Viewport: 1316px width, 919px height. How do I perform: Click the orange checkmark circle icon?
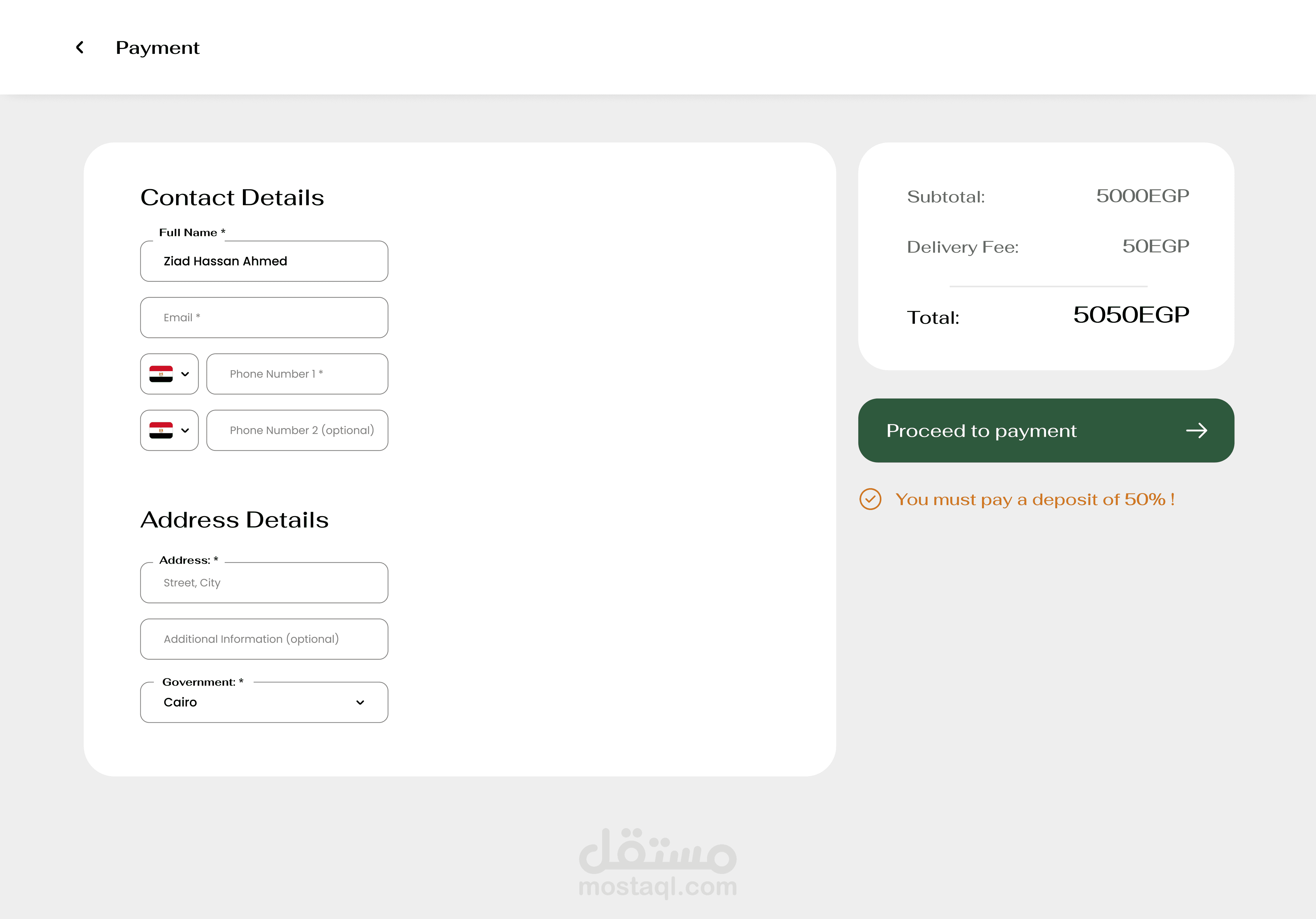click(x=870, y=499)
